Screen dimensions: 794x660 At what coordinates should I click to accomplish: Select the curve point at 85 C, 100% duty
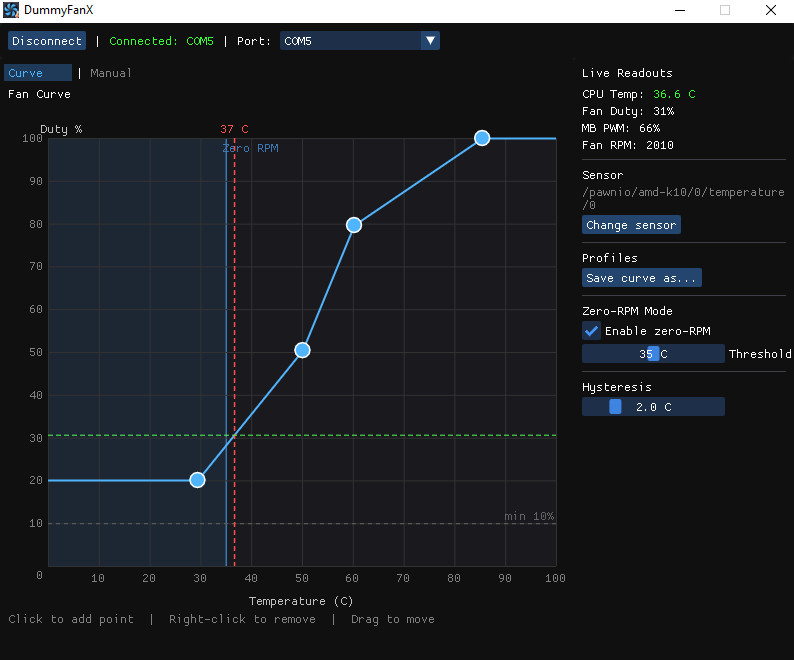(x=482, y=138)
